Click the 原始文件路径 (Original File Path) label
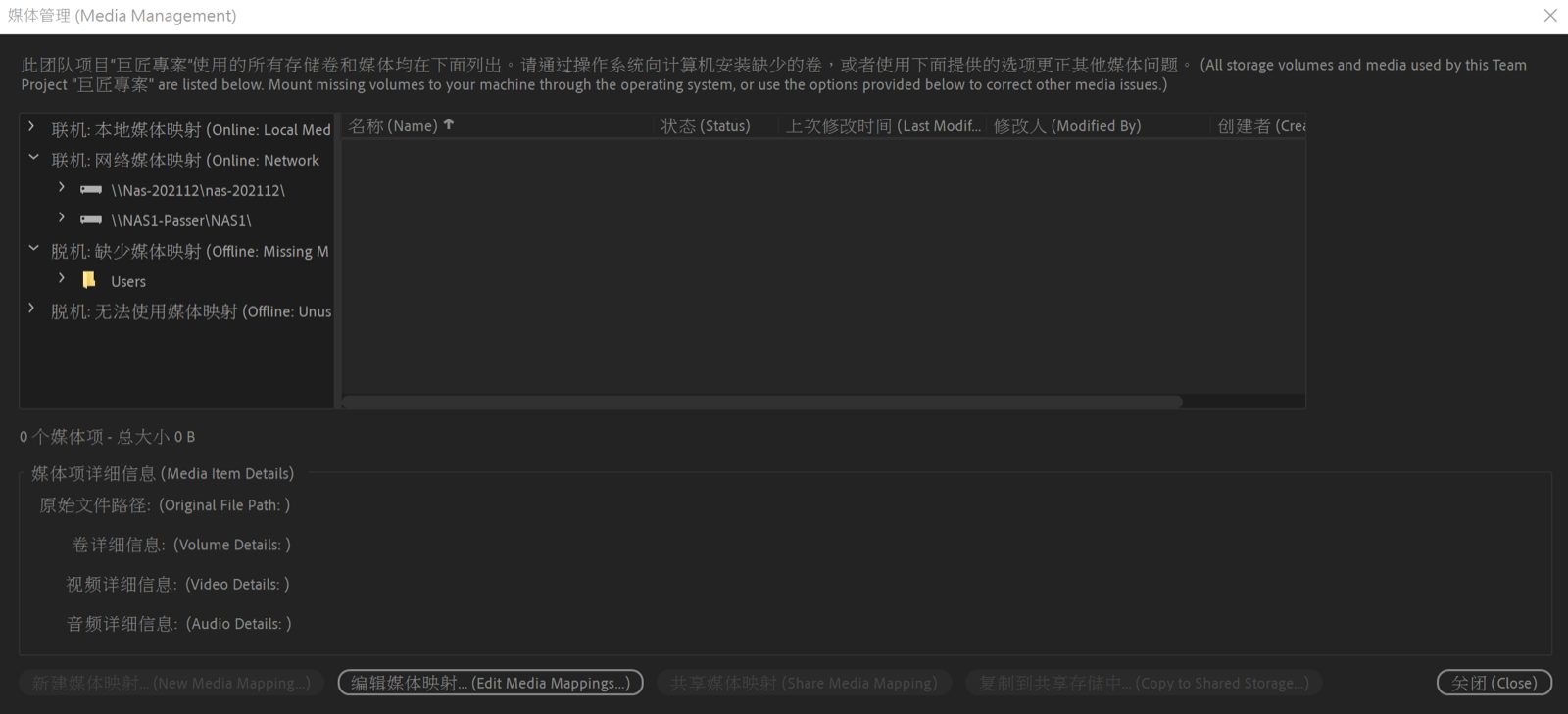This screenshot has height=714, width=1568. click(x=165, y=505)
